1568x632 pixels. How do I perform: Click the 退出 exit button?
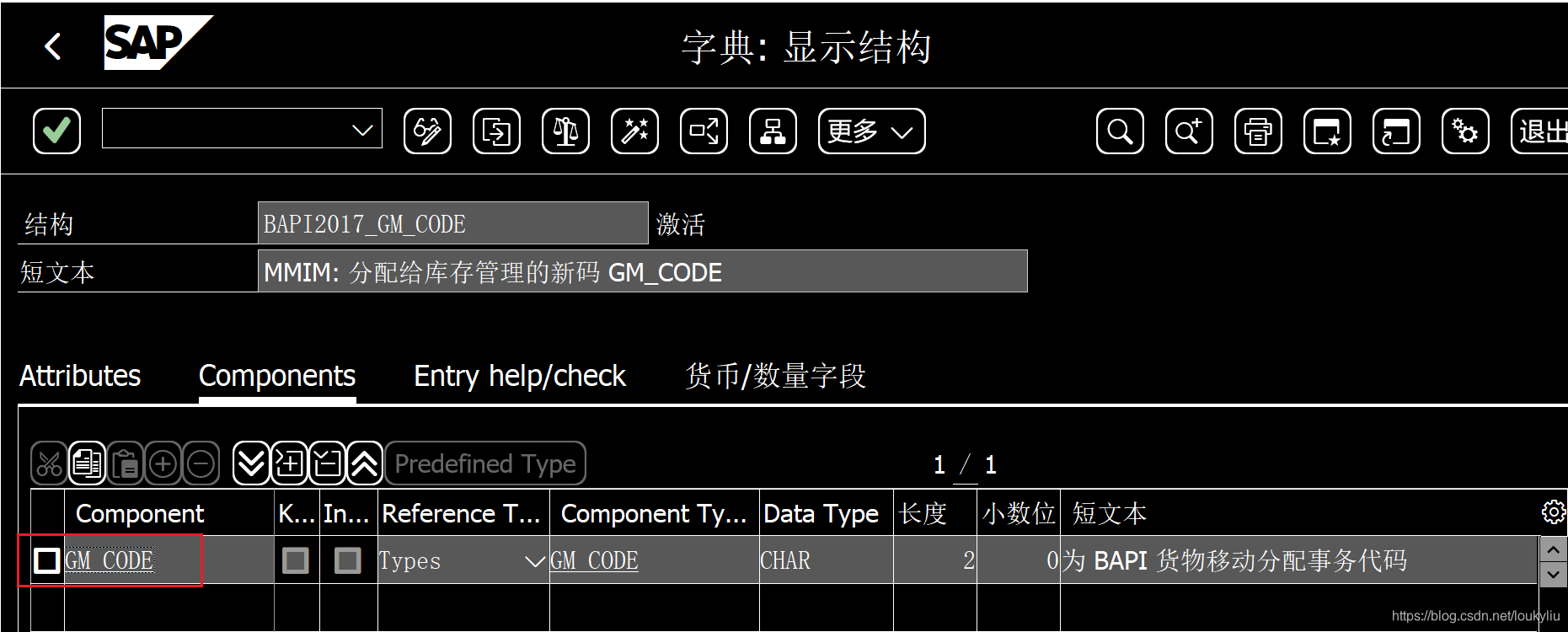coord(1539,131)
